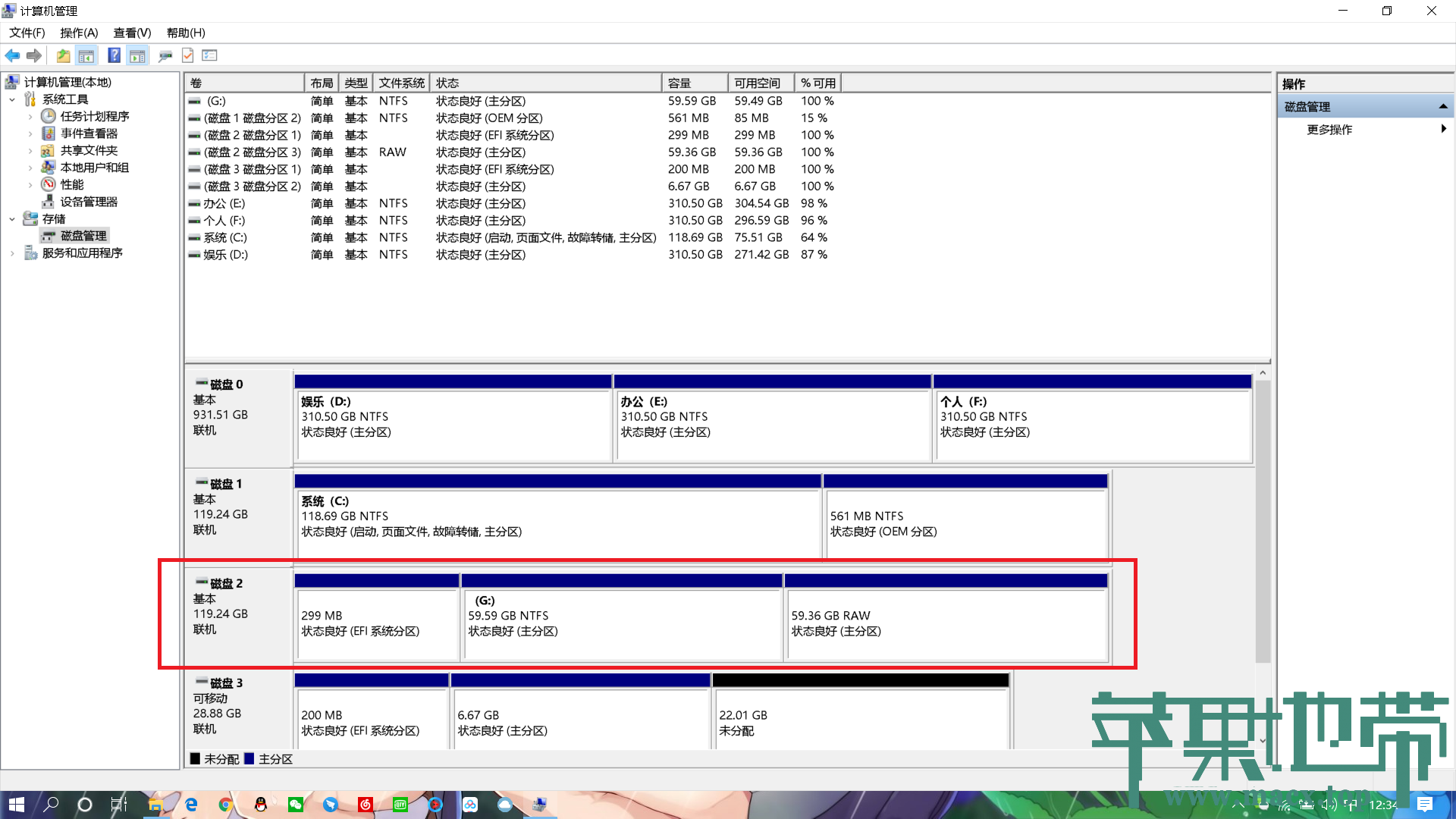Click the Up One Level folder icon
1456x819 pixels.
pyautogui.click(x=63, y=55)
